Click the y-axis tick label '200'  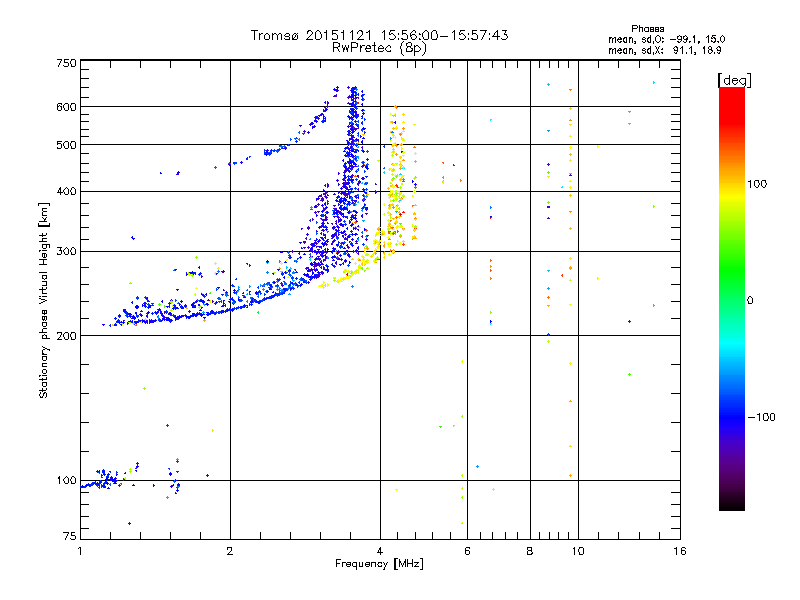pos(66,336)
